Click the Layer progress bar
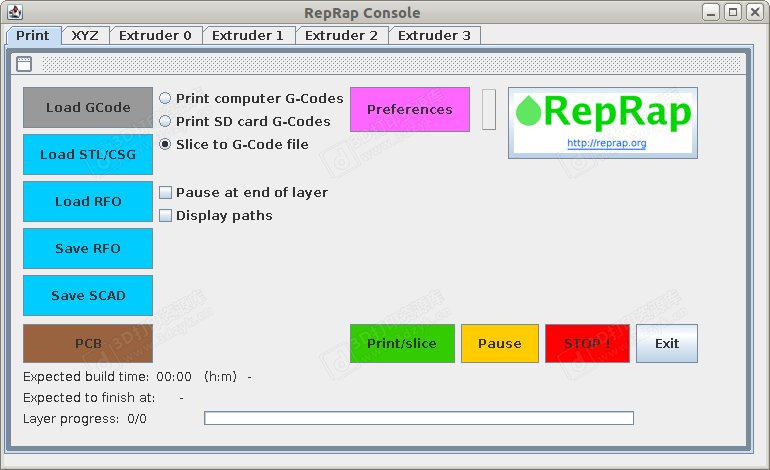Image resolution: width=770 pixels, height=470 pixels. pos(418,418)
